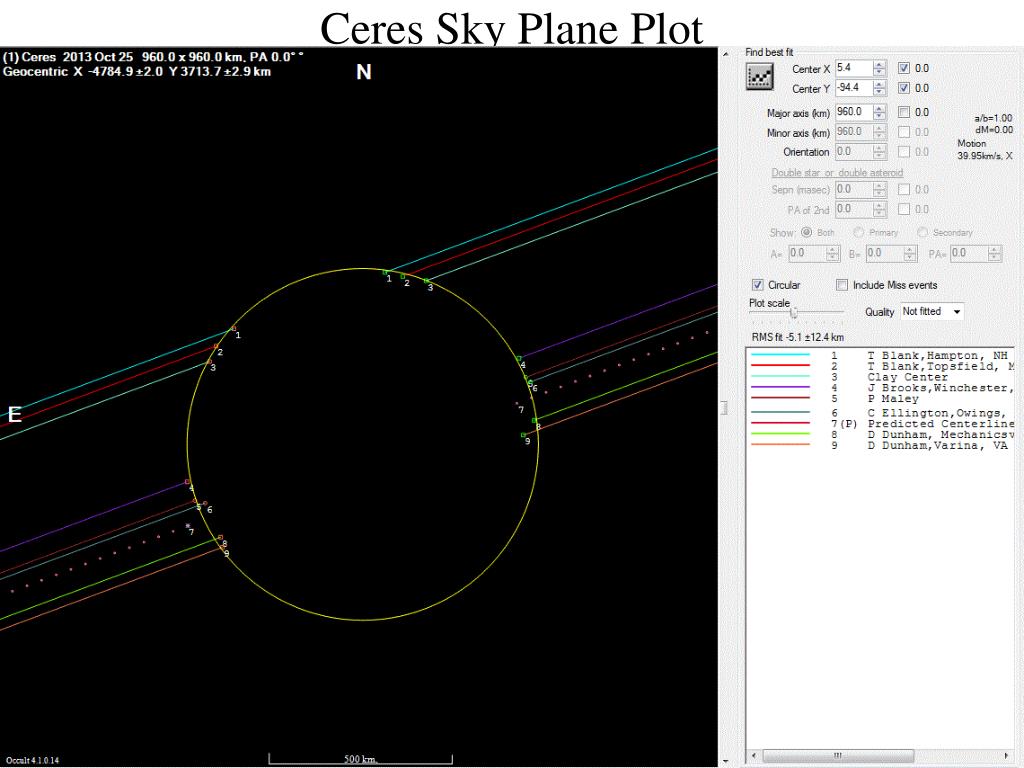Select observer row 'C Ellington,Owings'
This screenshot has width=1024, height=768.
pos(880,413)
